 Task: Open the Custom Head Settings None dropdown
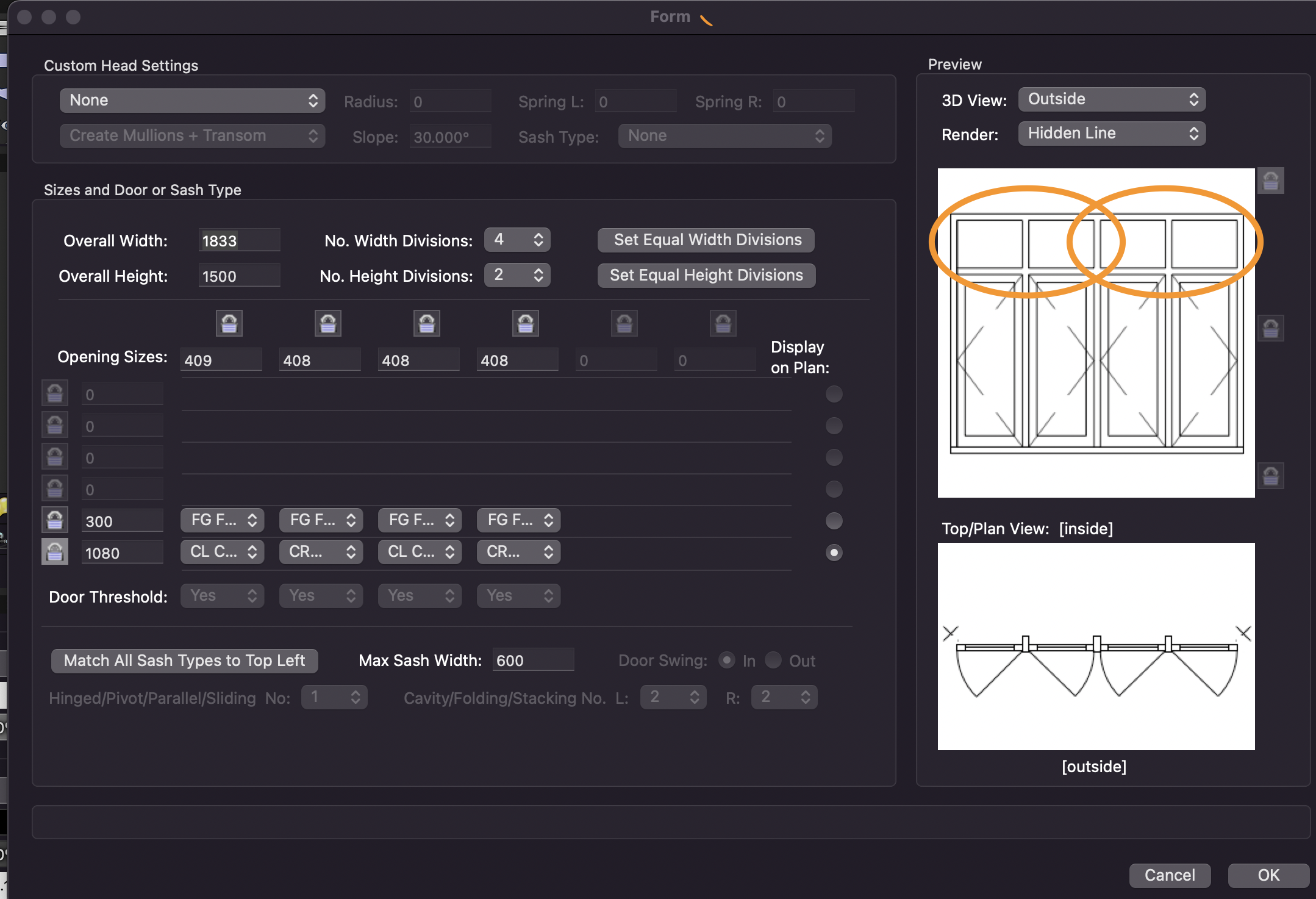[x=192, y=100]
